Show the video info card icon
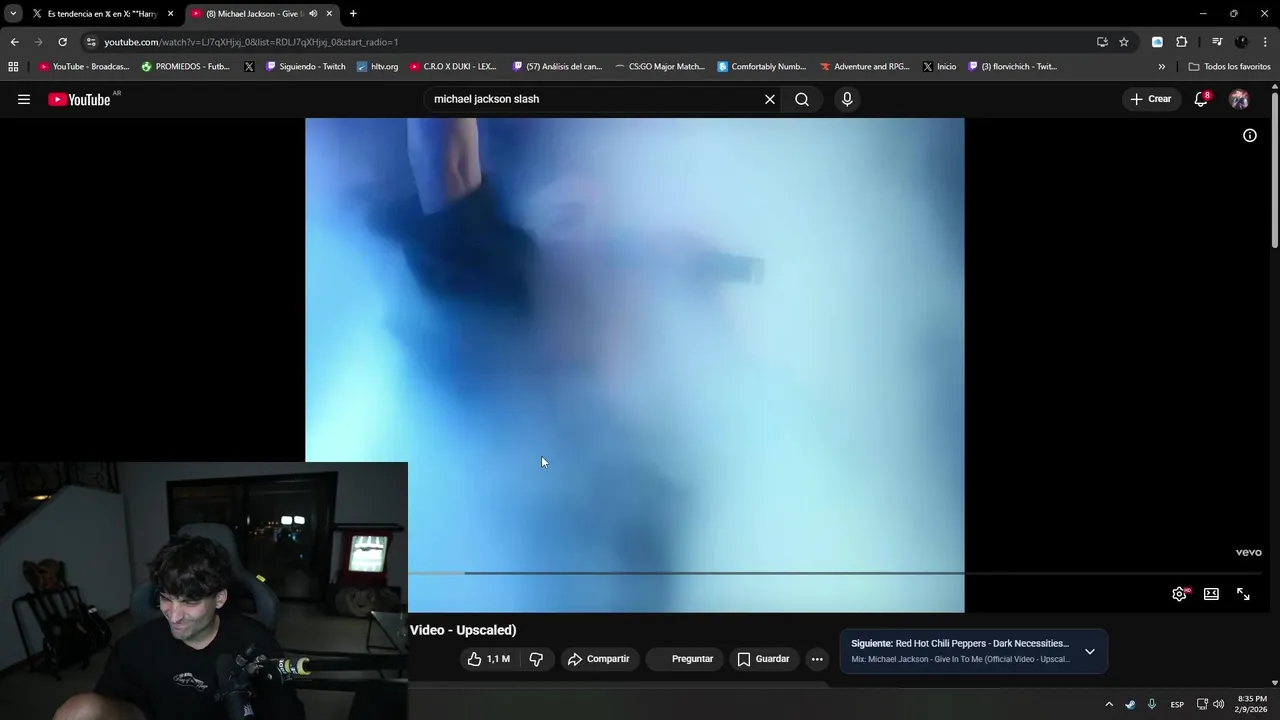Image resolution: width=1280 pixels, height=720 pixels. click(x=1250, y=135)
